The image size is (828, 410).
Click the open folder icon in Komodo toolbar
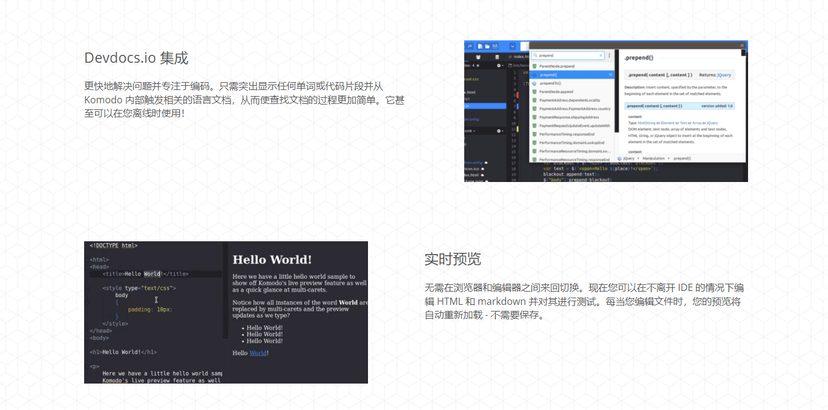click(x=487, y=46)
